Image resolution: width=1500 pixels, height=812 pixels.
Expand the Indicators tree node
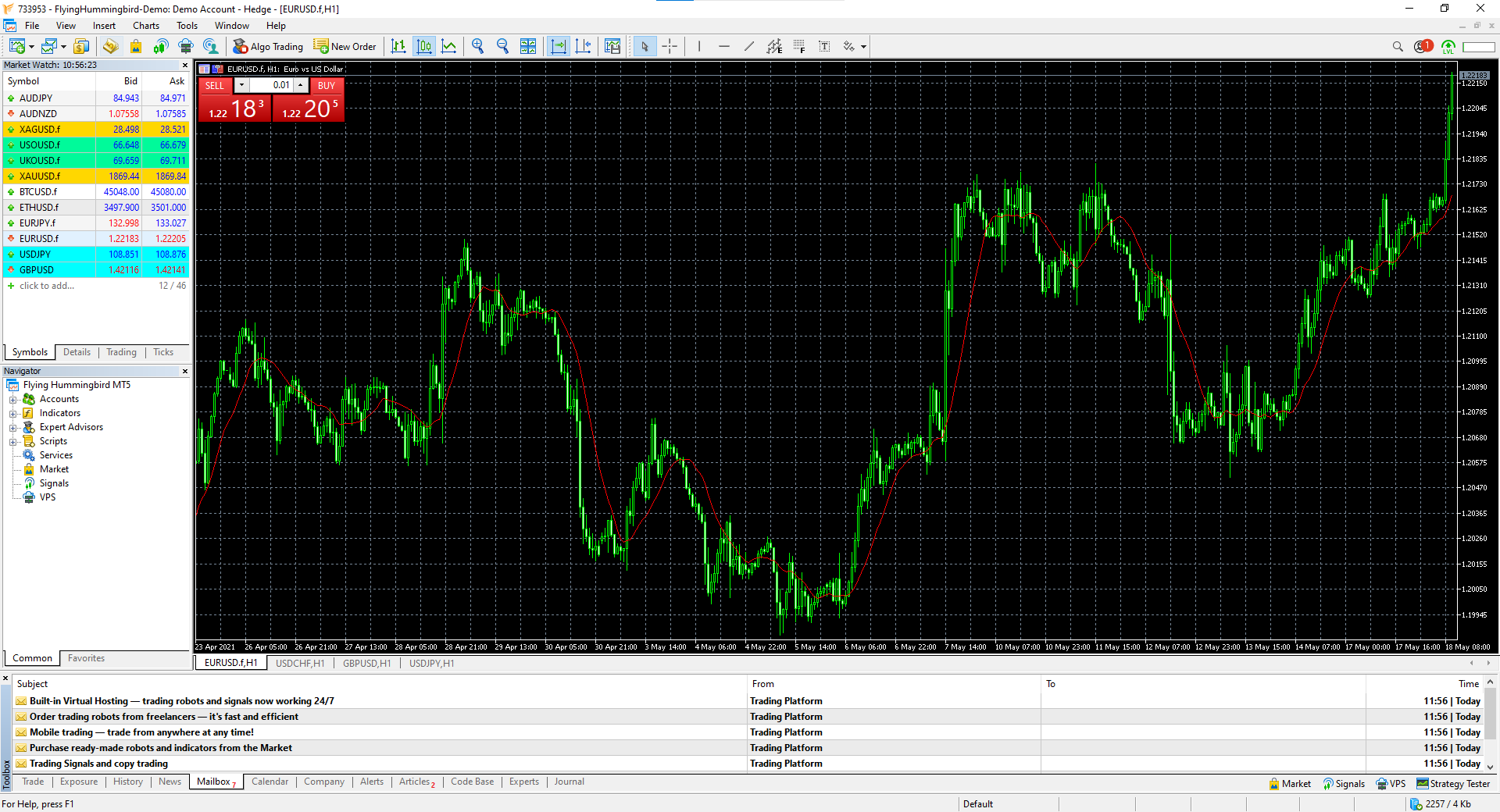coord(12,414)
